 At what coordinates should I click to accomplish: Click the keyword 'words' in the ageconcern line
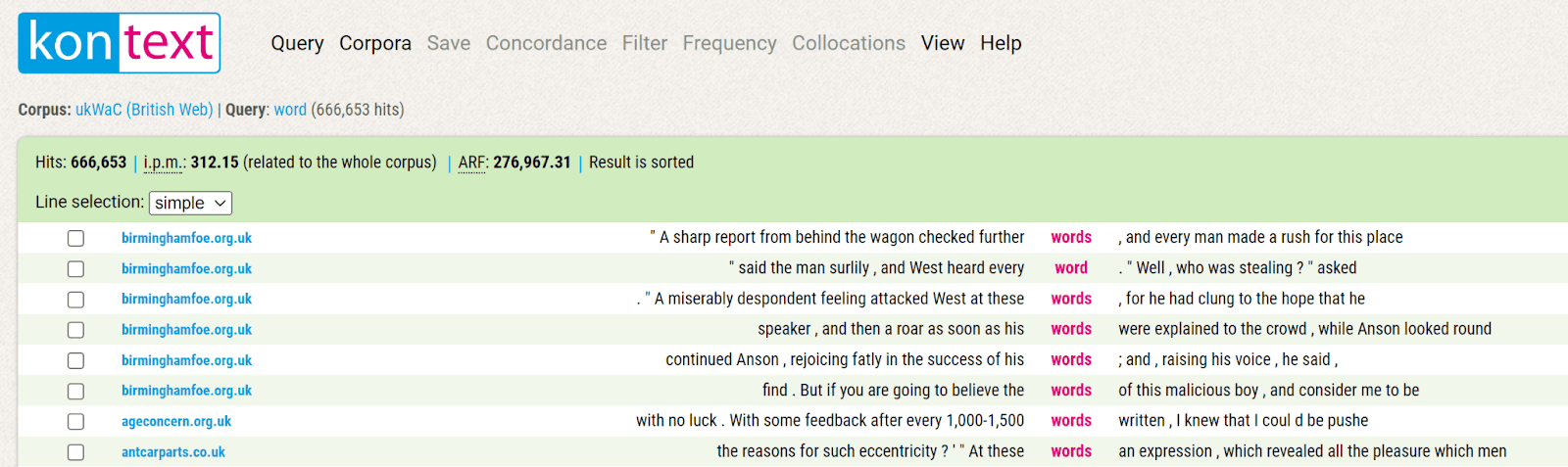[1071, 421]
